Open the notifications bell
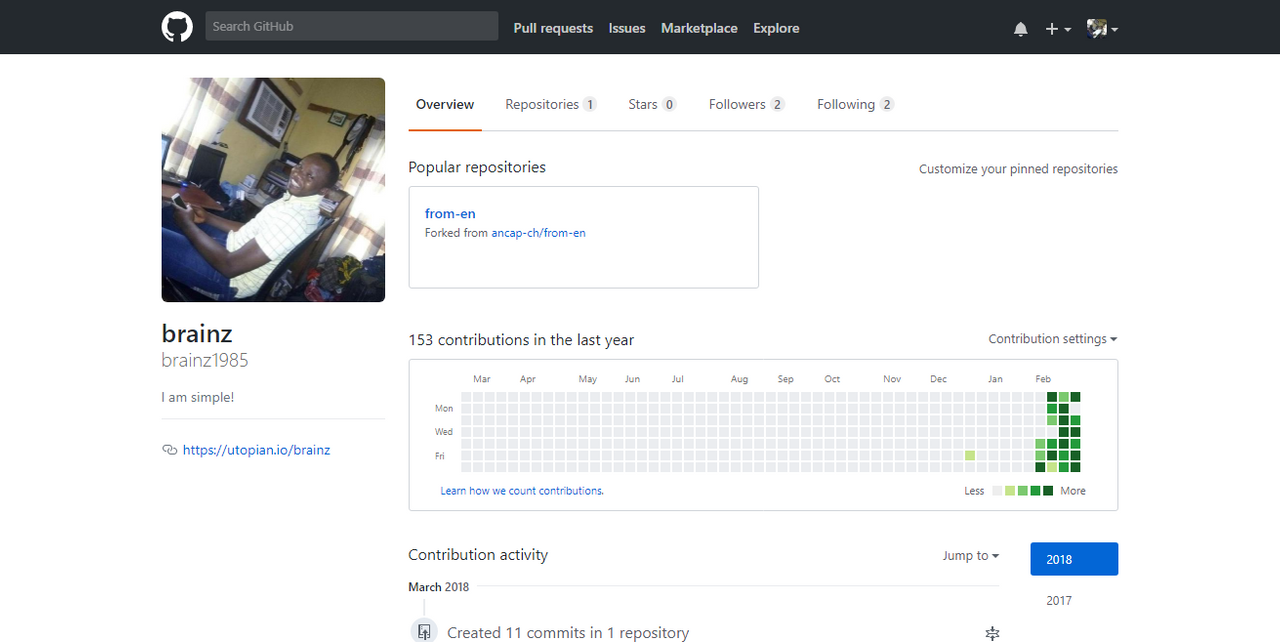 click(x=1020, y=29)
